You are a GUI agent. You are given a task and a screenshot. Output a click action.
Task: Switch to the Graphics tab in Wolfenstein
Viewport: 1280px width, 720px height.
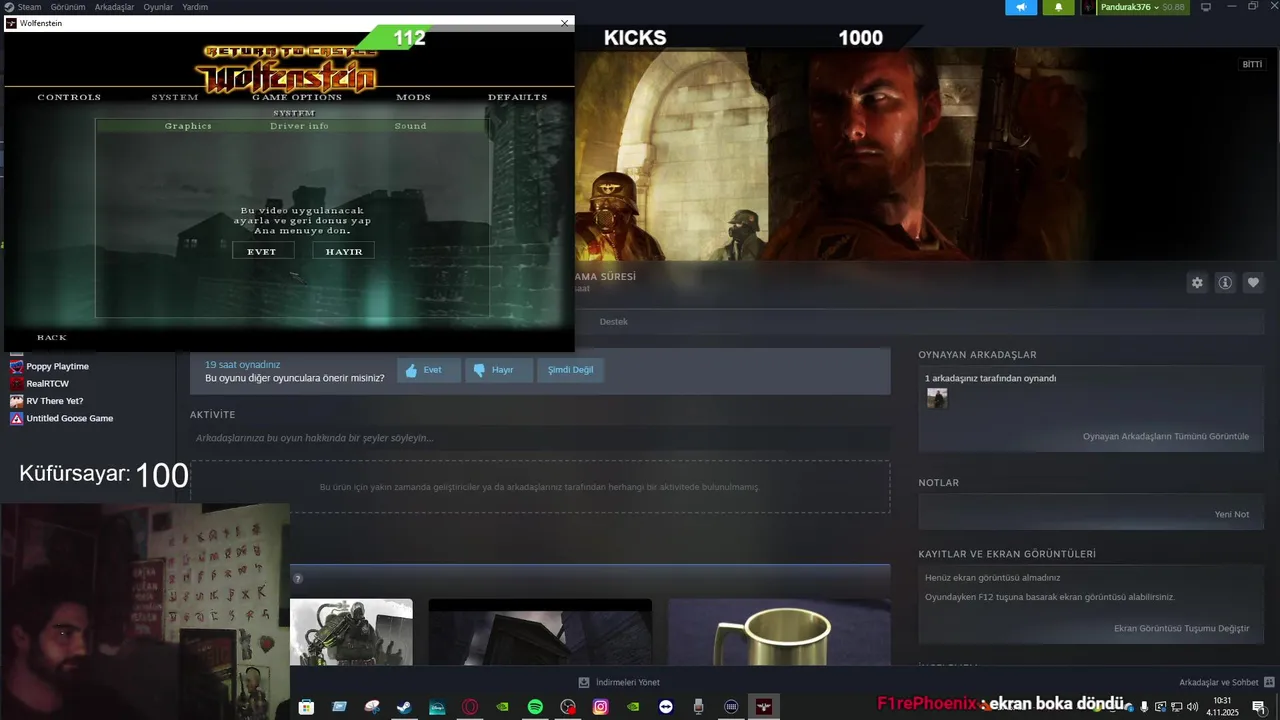[188, 126]
